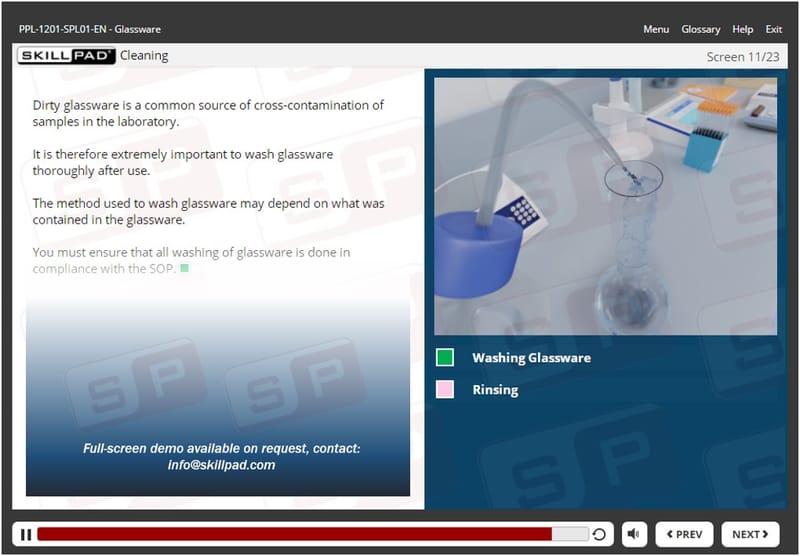Open the Help option
The height and width of the screenshot is (556, 800).
(x=743, y=29)
